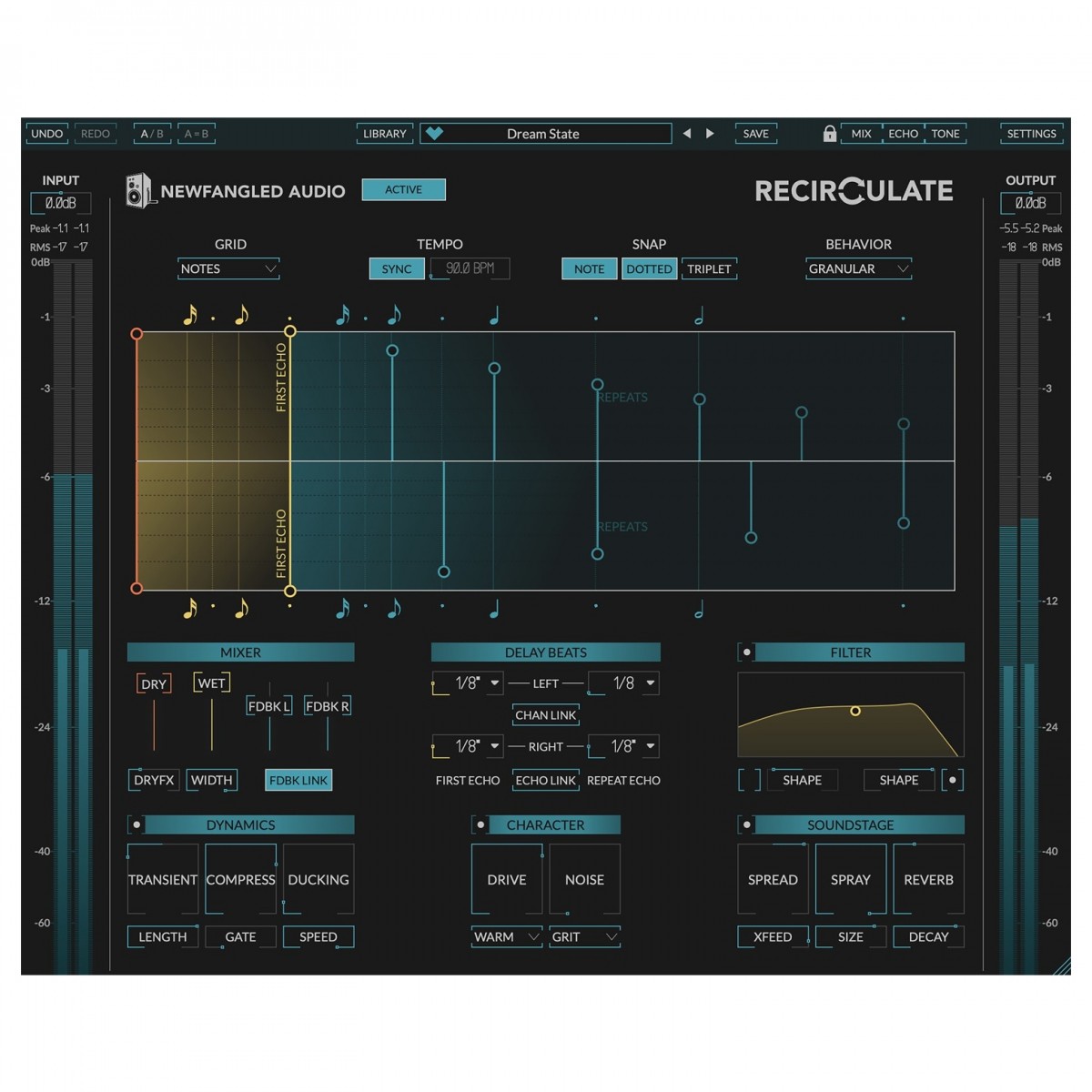
Task: Toggle the Soundstage section power dot
Action: 747,825
